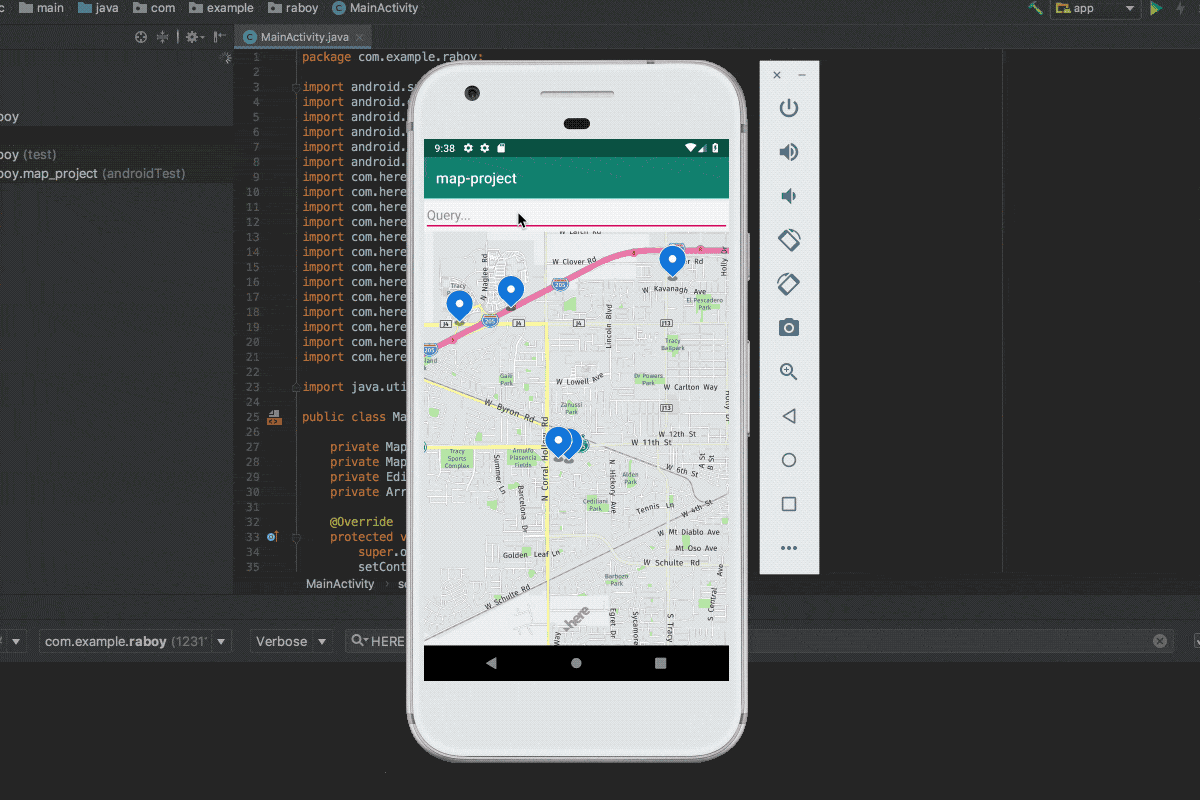Take an emulator screenshot with the camera icon

789,328
